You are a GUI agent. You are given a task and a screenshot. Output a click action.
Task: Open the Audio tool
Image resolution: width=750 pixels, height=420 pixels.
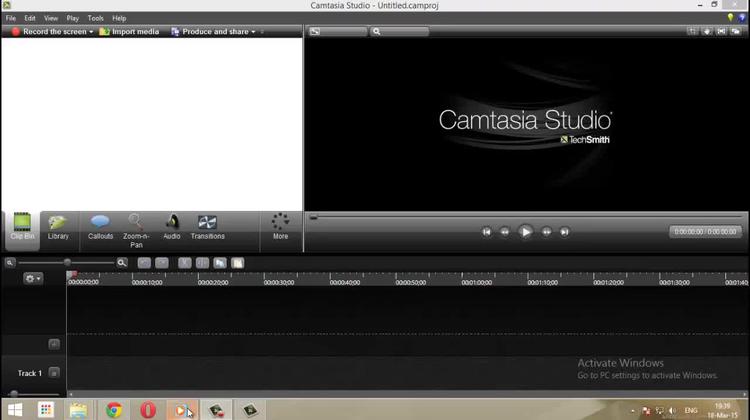tap(172, 227)
